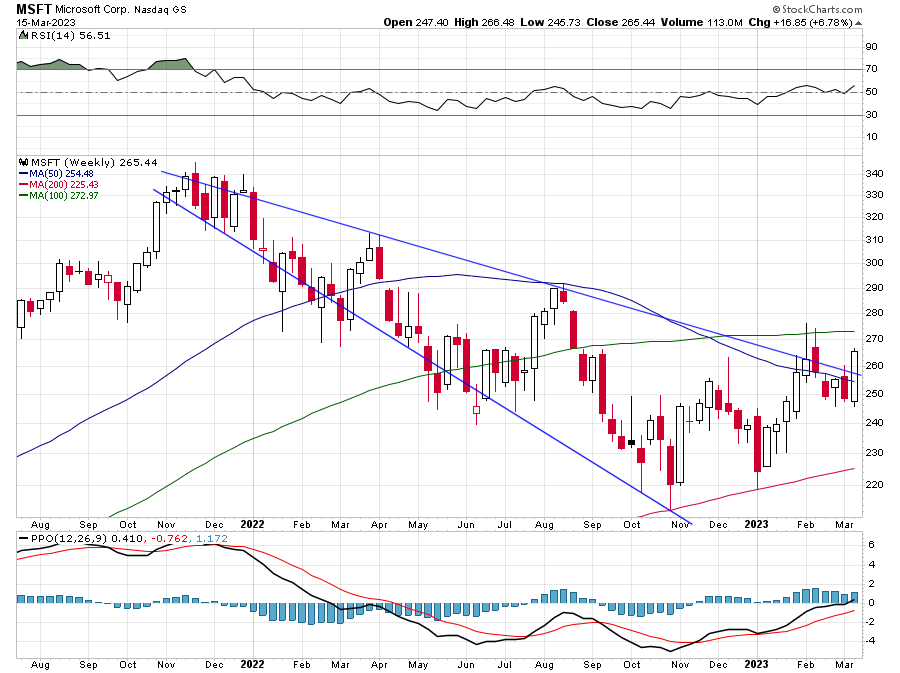Click the -4 label on PPO axis
The image size is (900, 673).
tap(870, 640)
